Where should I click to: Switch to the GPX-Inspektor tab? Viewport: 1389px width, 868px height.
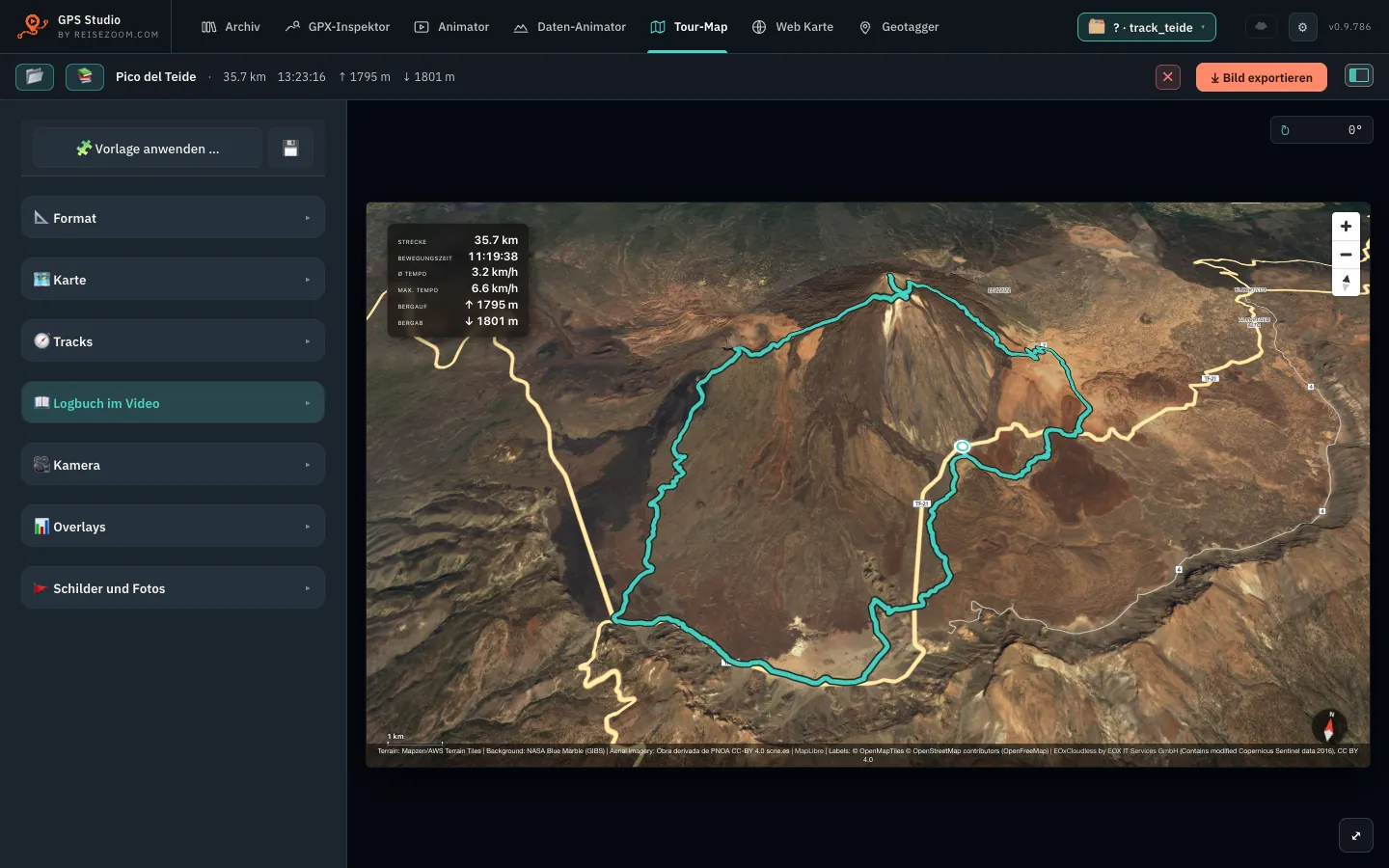pos(338,27)
